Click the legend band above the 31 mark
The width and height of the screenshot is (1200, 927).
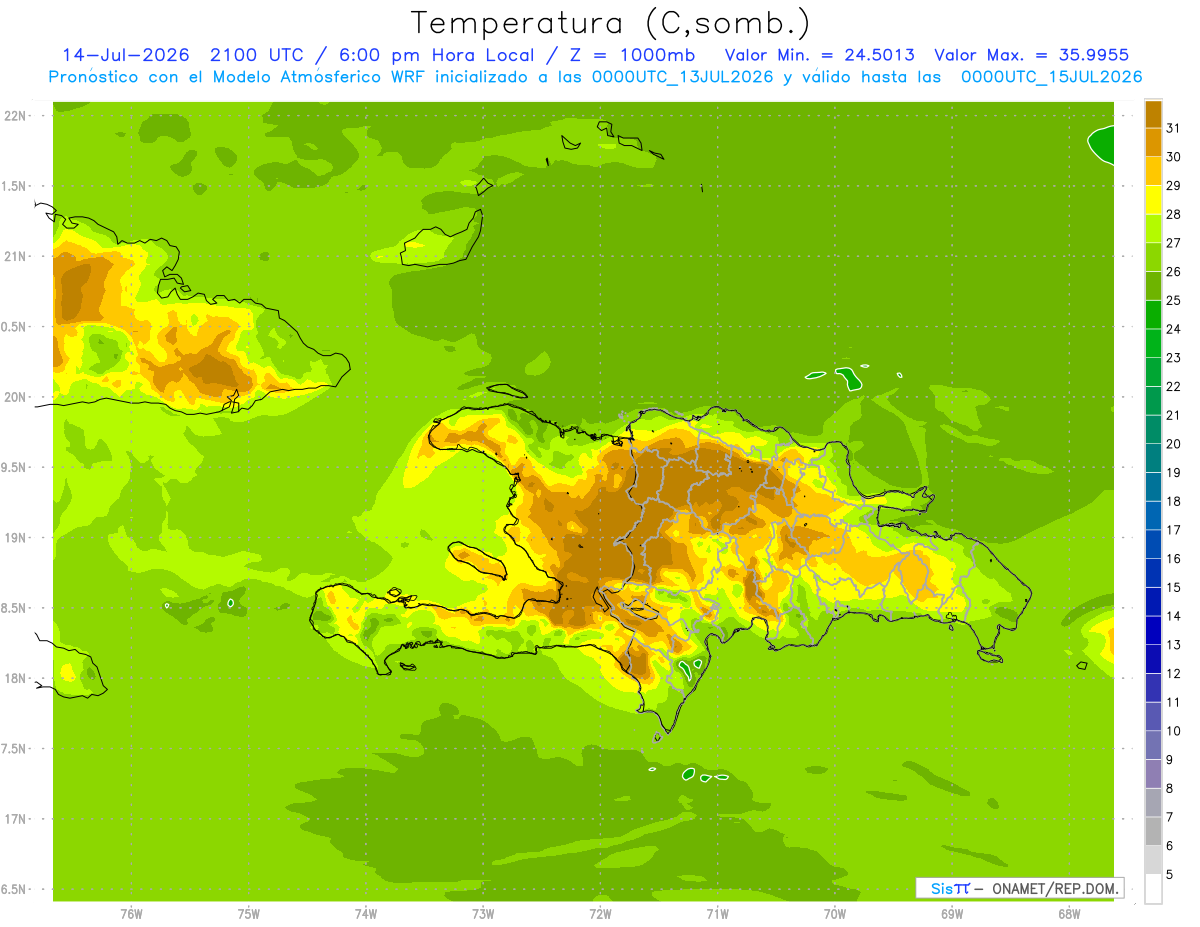(x=1153, y=114)
